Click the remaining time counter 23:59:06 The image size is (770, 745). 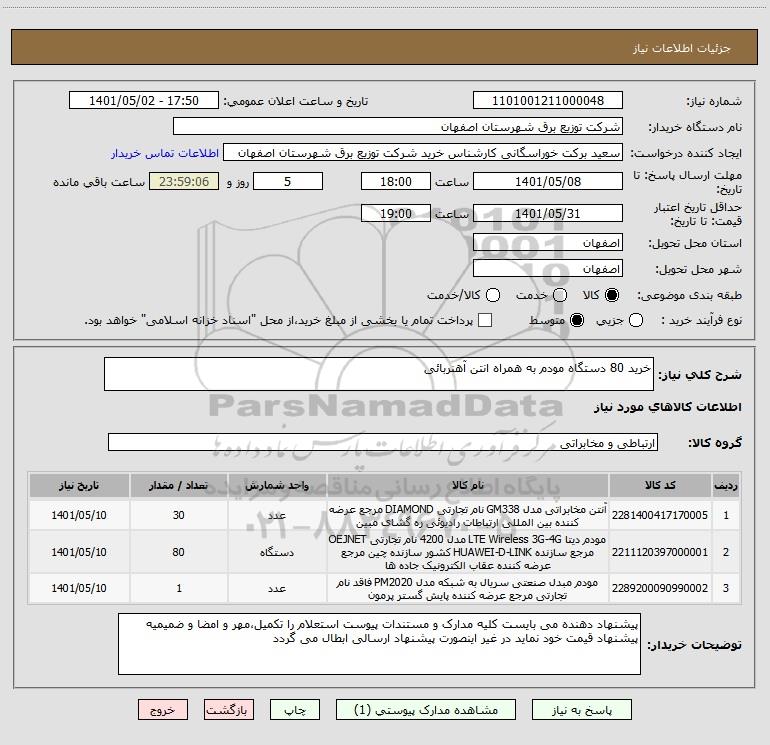[x=184, y=181]
